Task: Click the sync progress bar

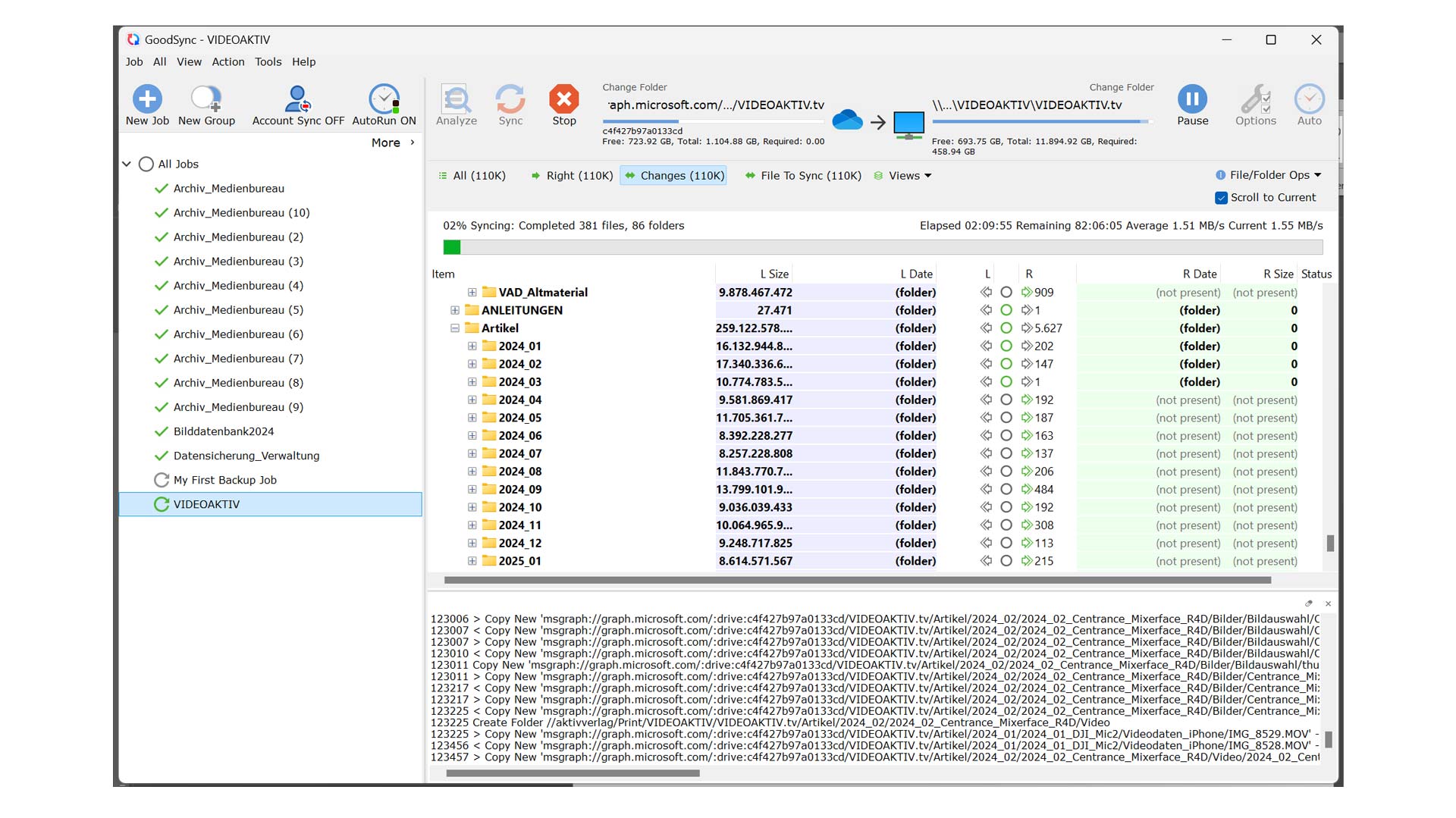Action: click(883, 247)
